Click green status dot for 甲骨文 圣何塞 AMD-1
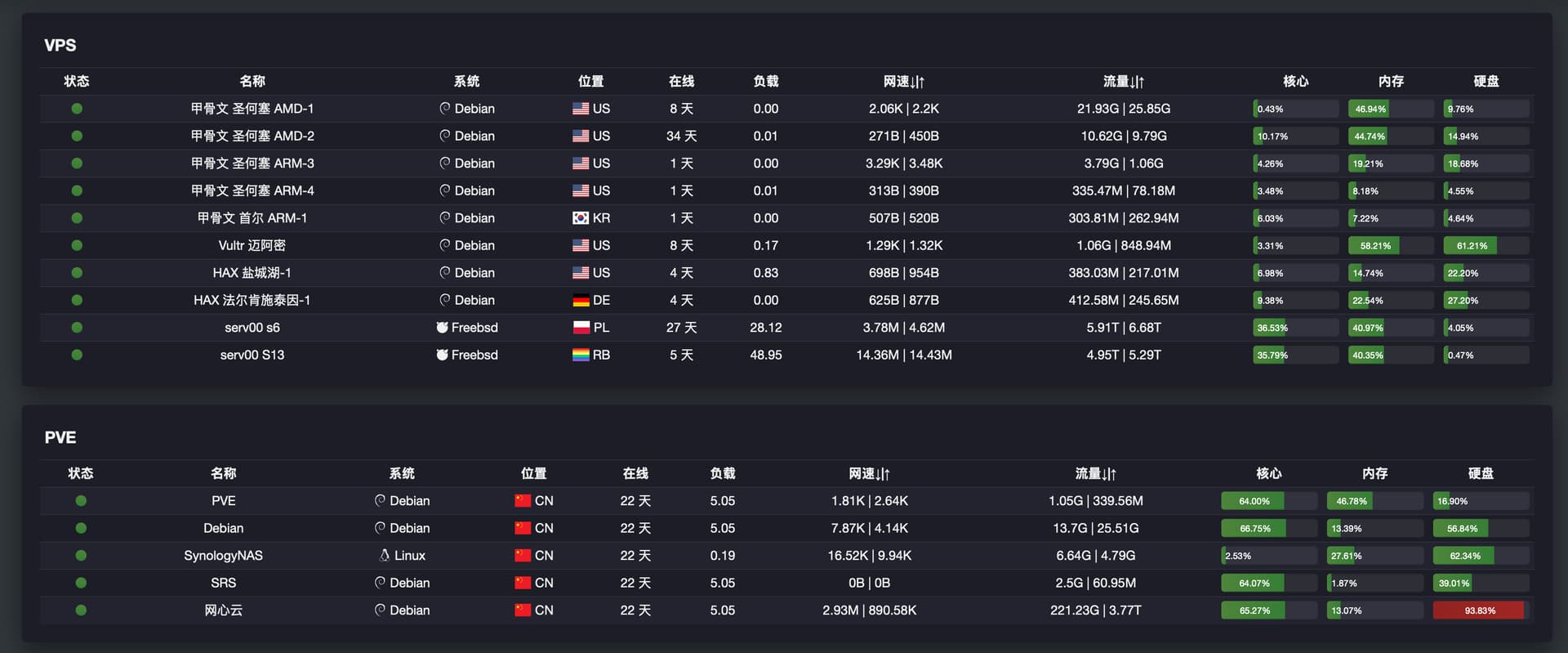The image size is (1568, 653). [77, 109]
